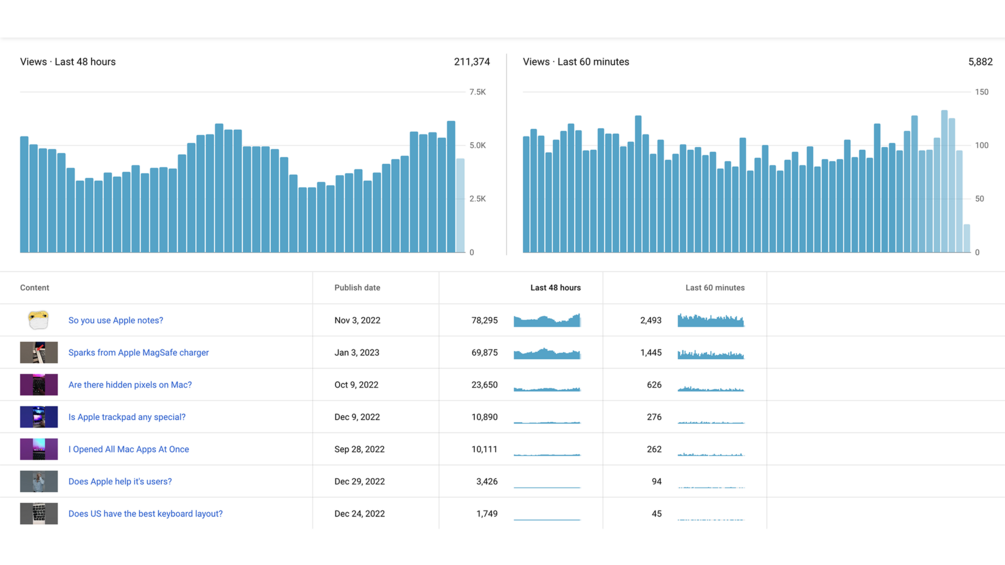Open video 'Sparks from Apple MagSafe charger'

point(138,352)
